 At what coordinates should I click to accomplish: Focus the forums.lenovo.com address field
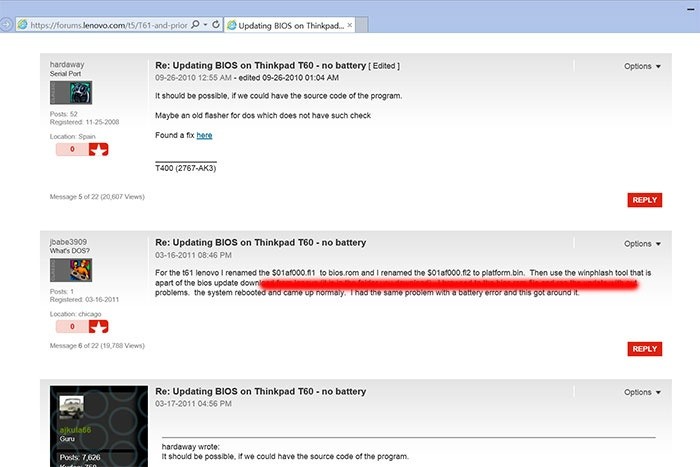tap(108, 25)
